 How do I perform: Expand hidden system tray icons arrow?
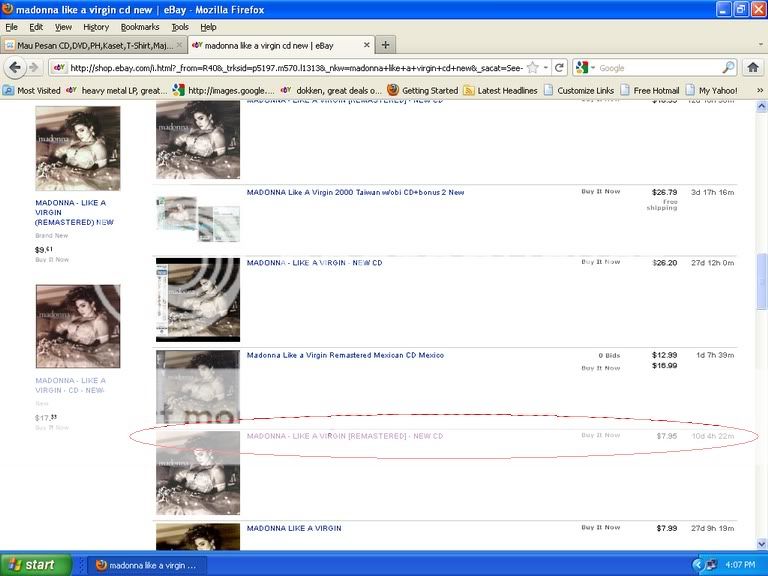pyautogui.click(x=697, y=565)
